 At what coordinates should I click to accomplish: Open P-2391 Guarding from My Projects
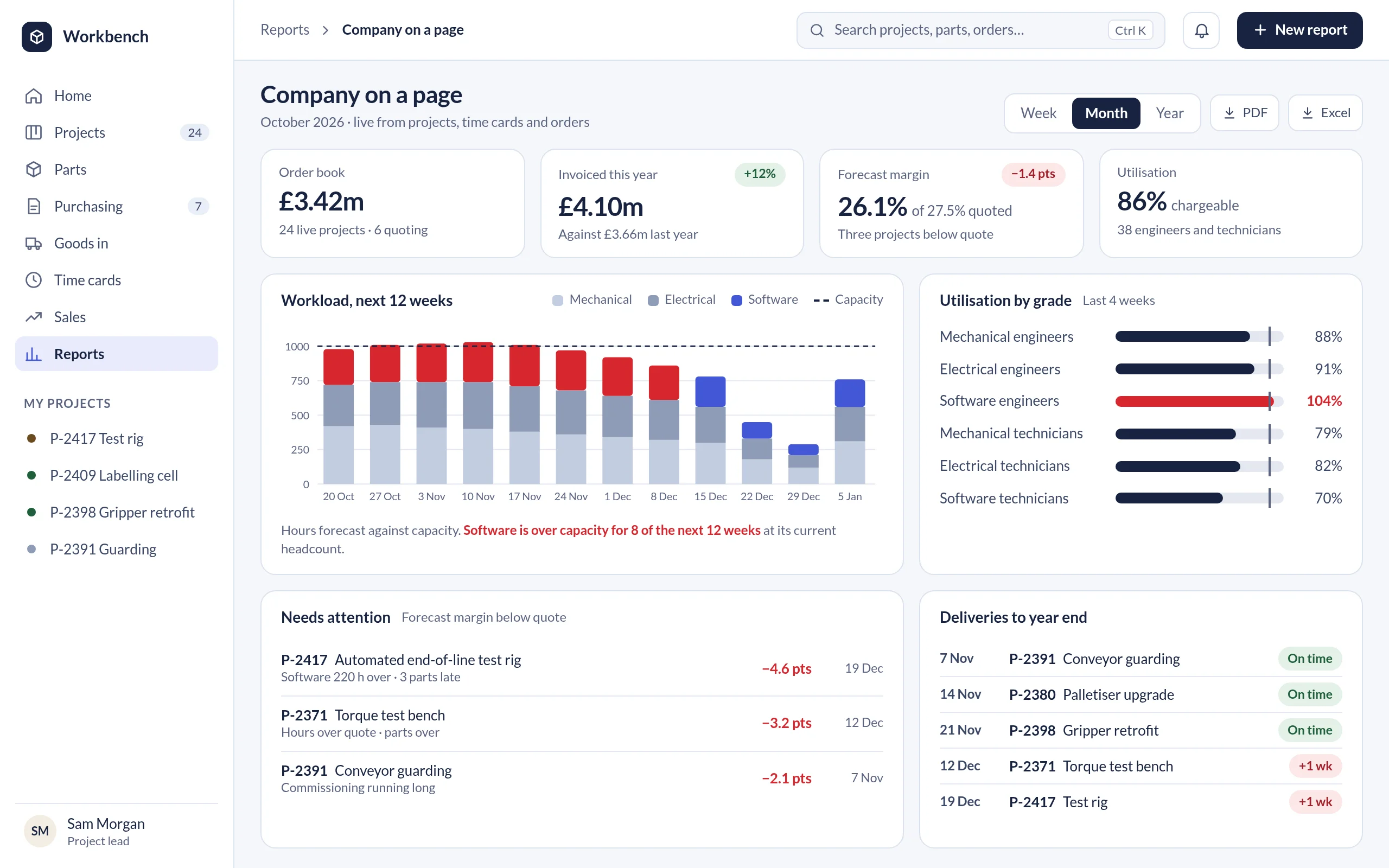pyautogui.click(x=117, y=550)
